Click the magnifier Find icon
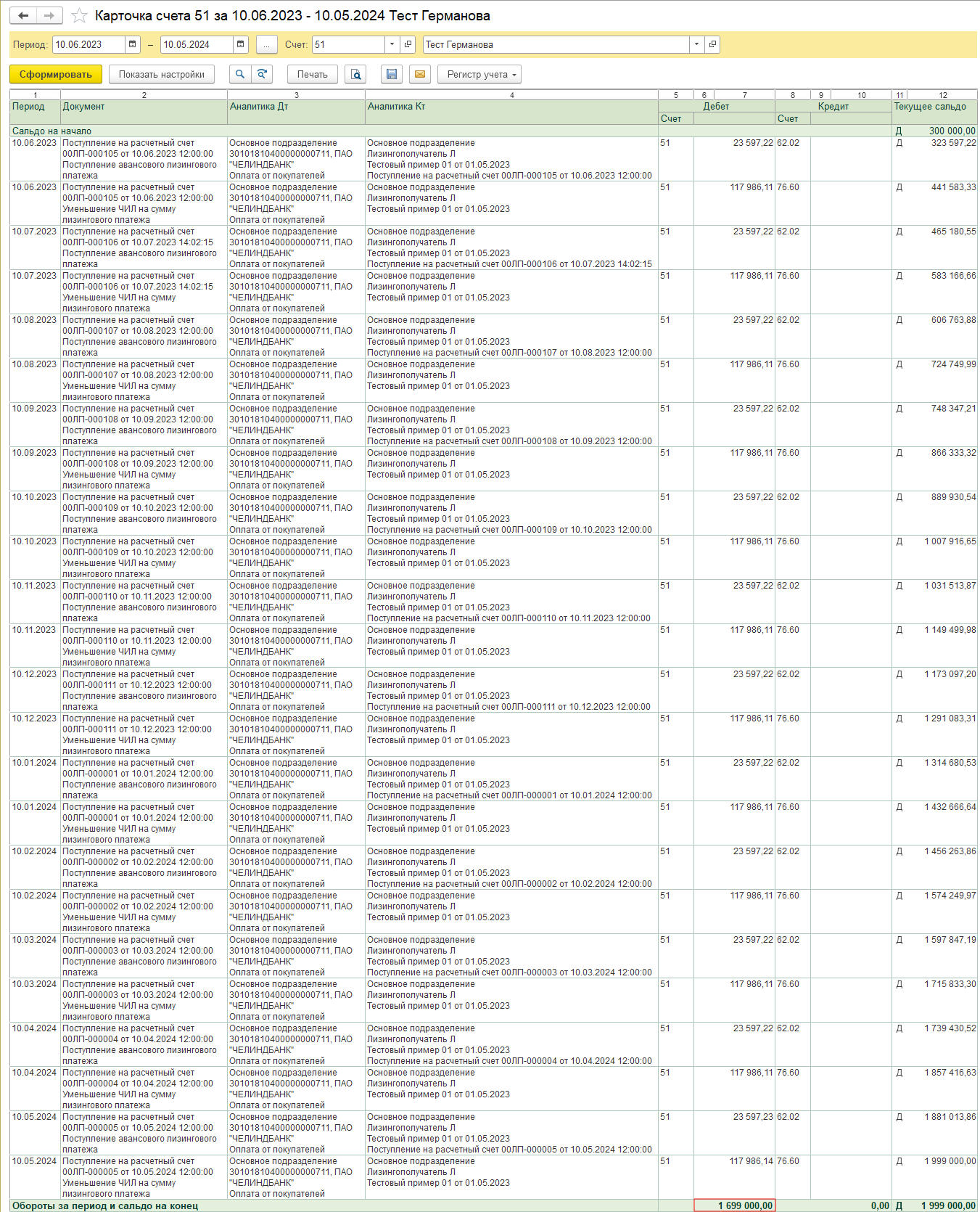 point(239,74)
